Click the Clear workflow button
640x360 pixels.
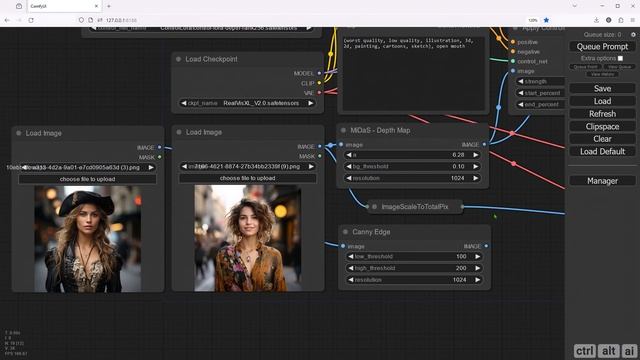pyautogui.click(x=602, y=139)
